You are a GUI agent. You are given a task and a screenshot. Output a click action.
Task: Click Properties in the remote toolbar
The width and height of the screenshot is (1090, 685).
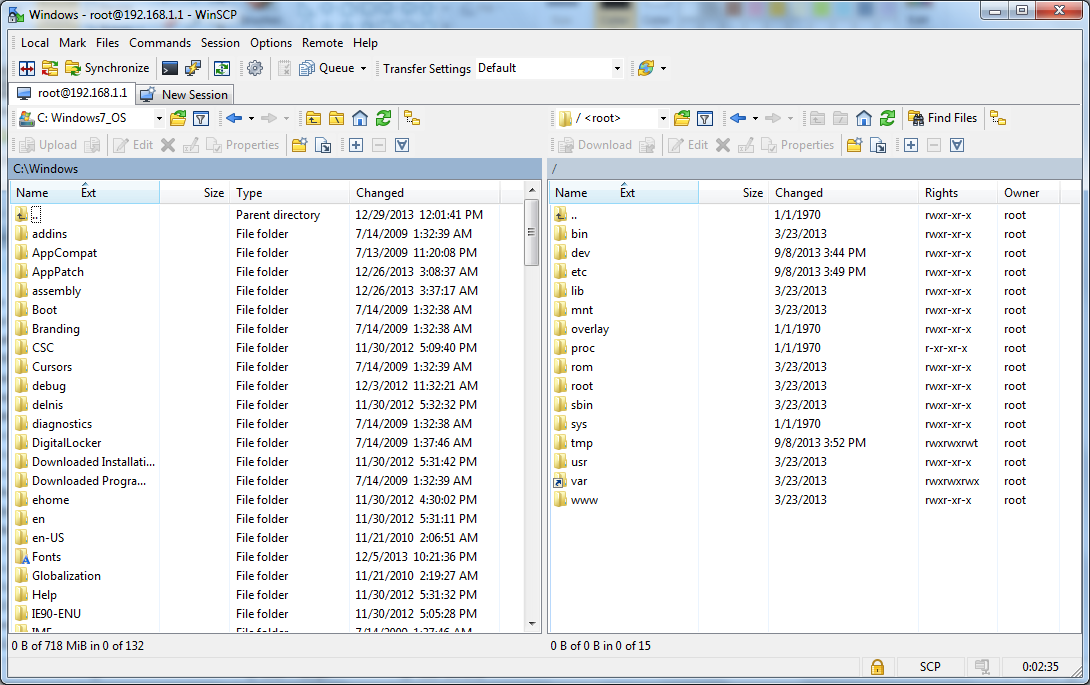pos(797,145)
